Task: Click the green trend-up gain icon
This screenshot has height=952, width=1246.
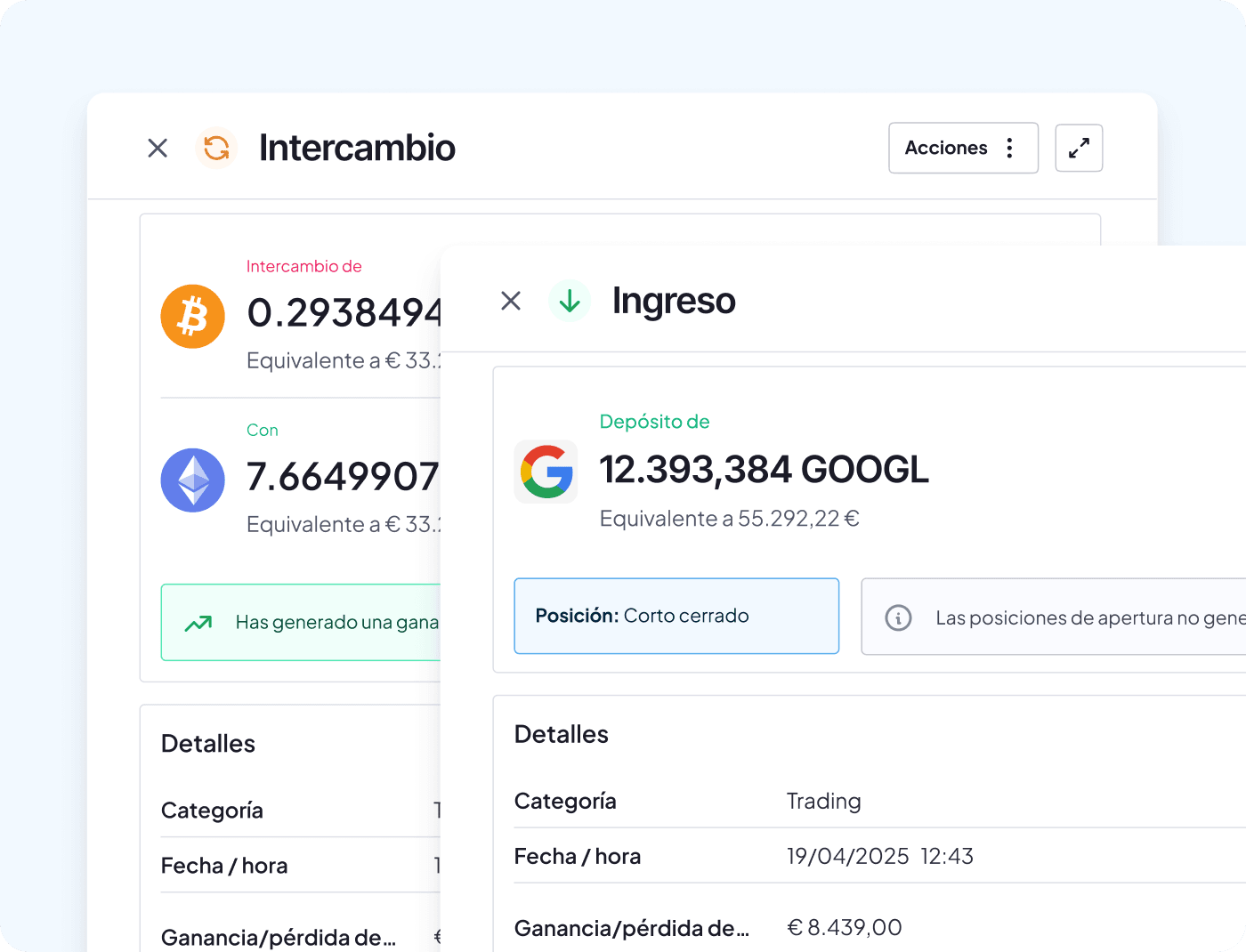Action: [198, 623]
